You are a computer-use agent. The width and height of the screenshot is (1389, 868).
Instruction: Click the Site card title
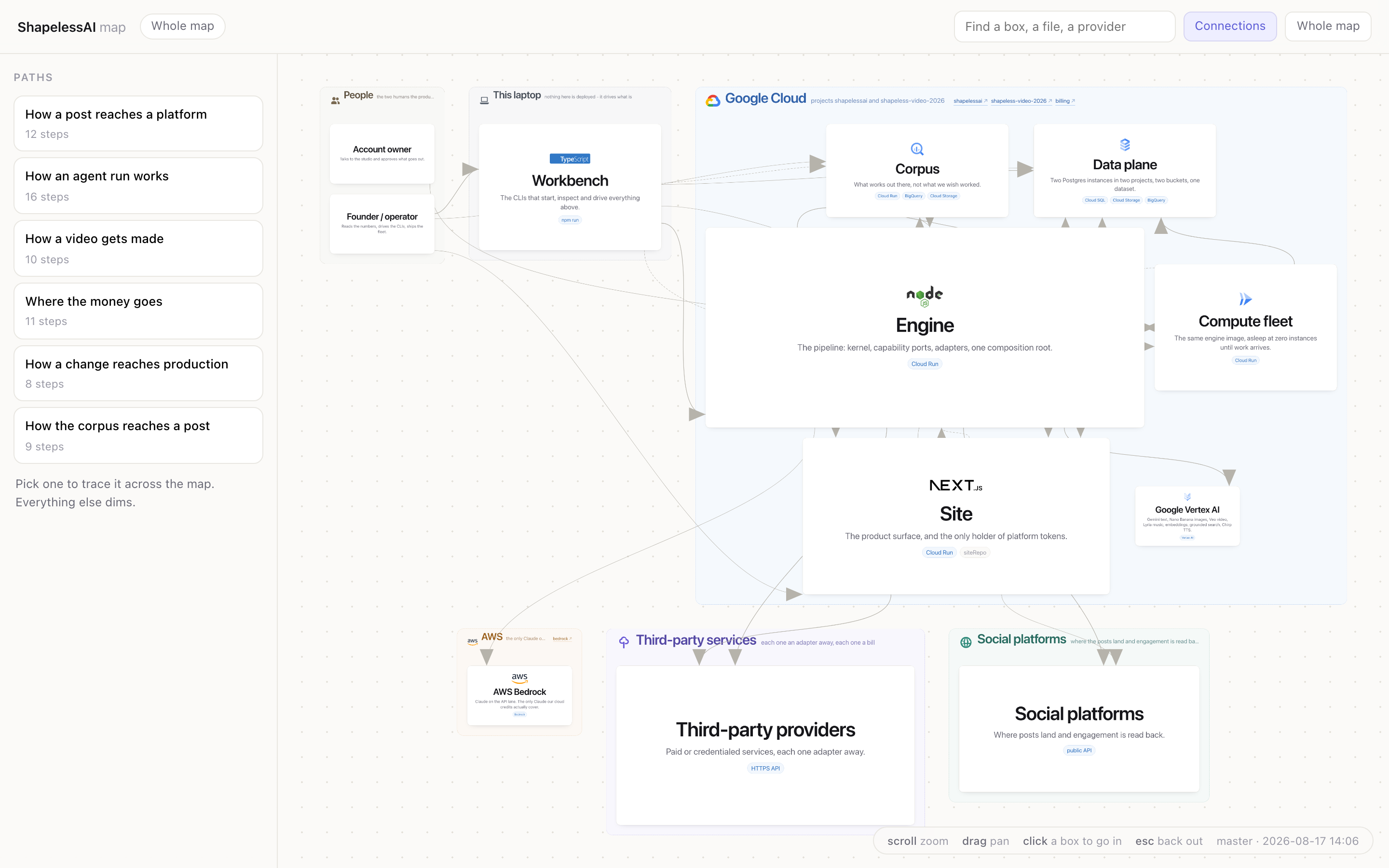coord(955,514)
